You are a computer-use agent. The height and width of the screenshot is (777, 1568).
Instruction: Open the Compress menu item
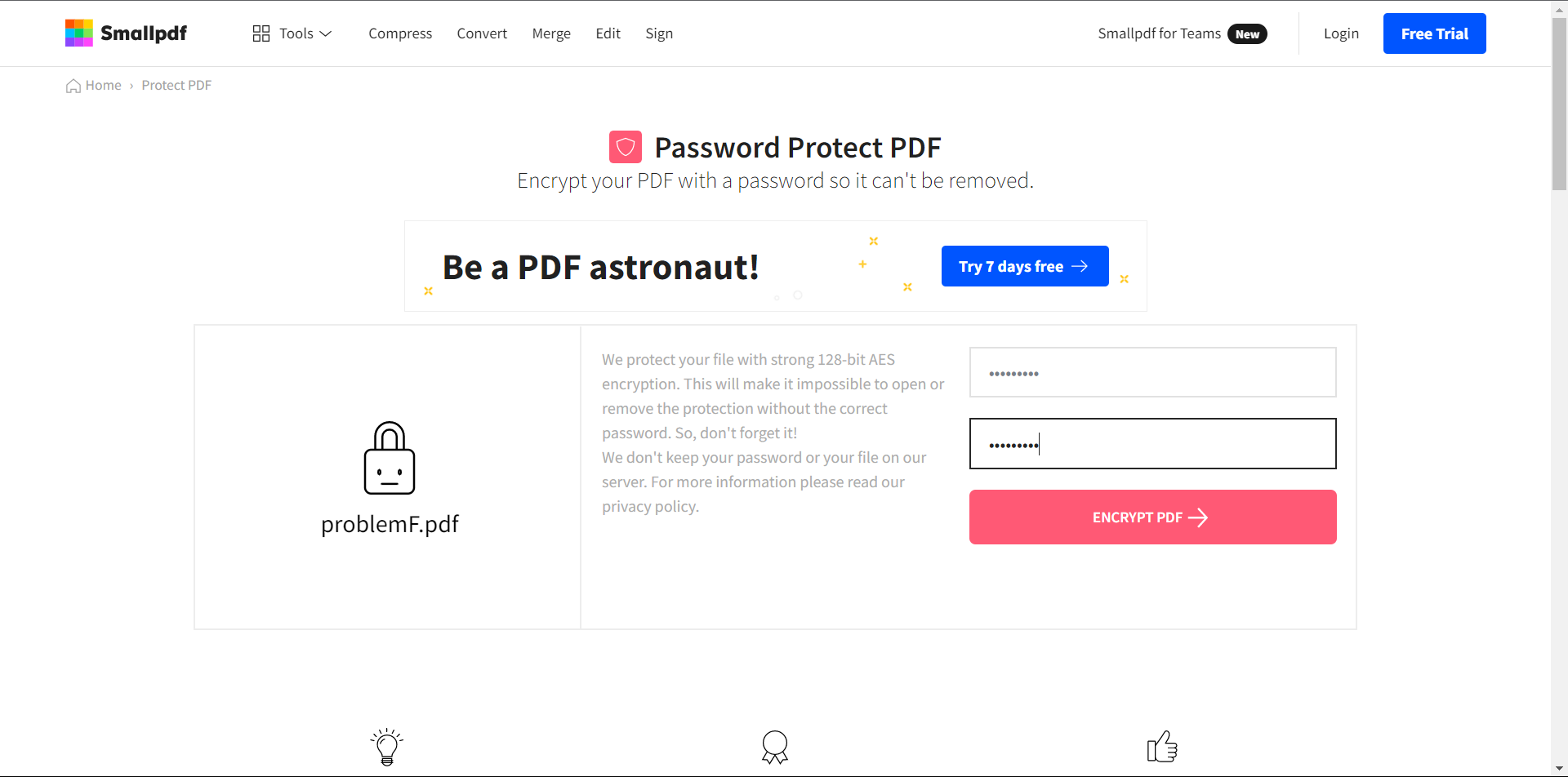point(400,33)
